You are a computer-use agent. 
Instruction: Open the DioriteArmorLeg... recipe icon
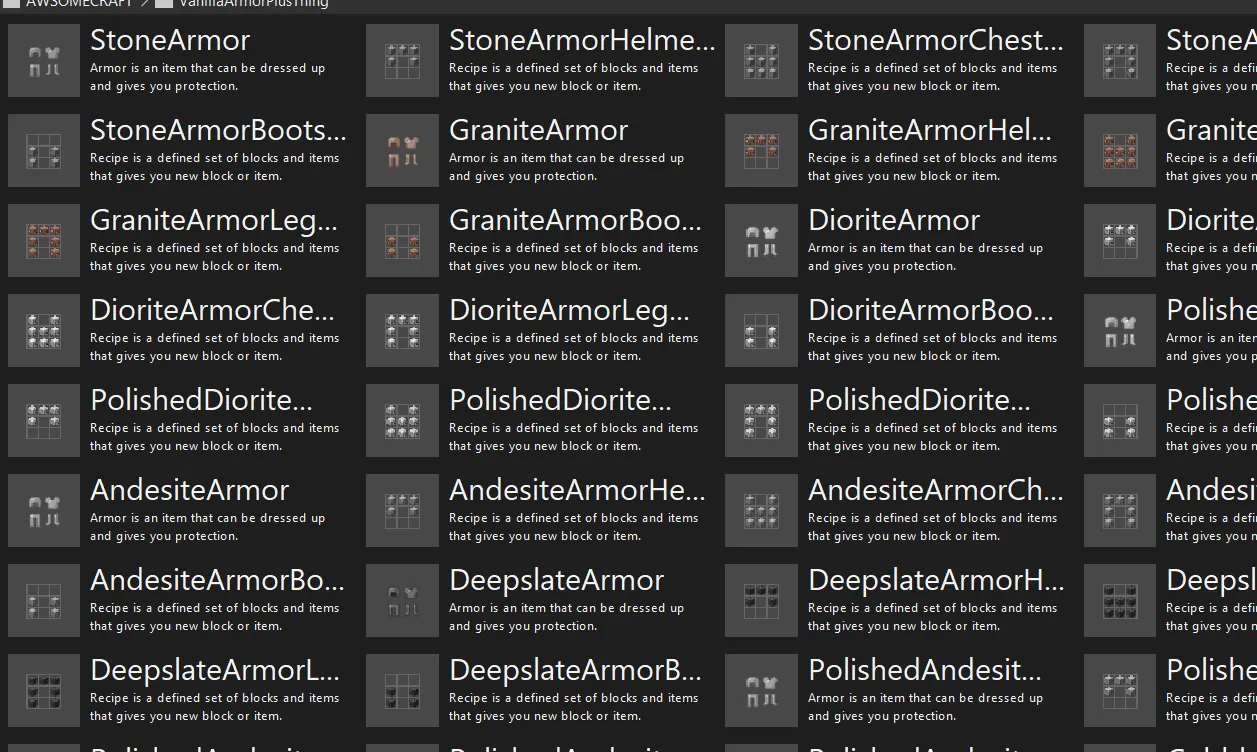pos(403,331)
